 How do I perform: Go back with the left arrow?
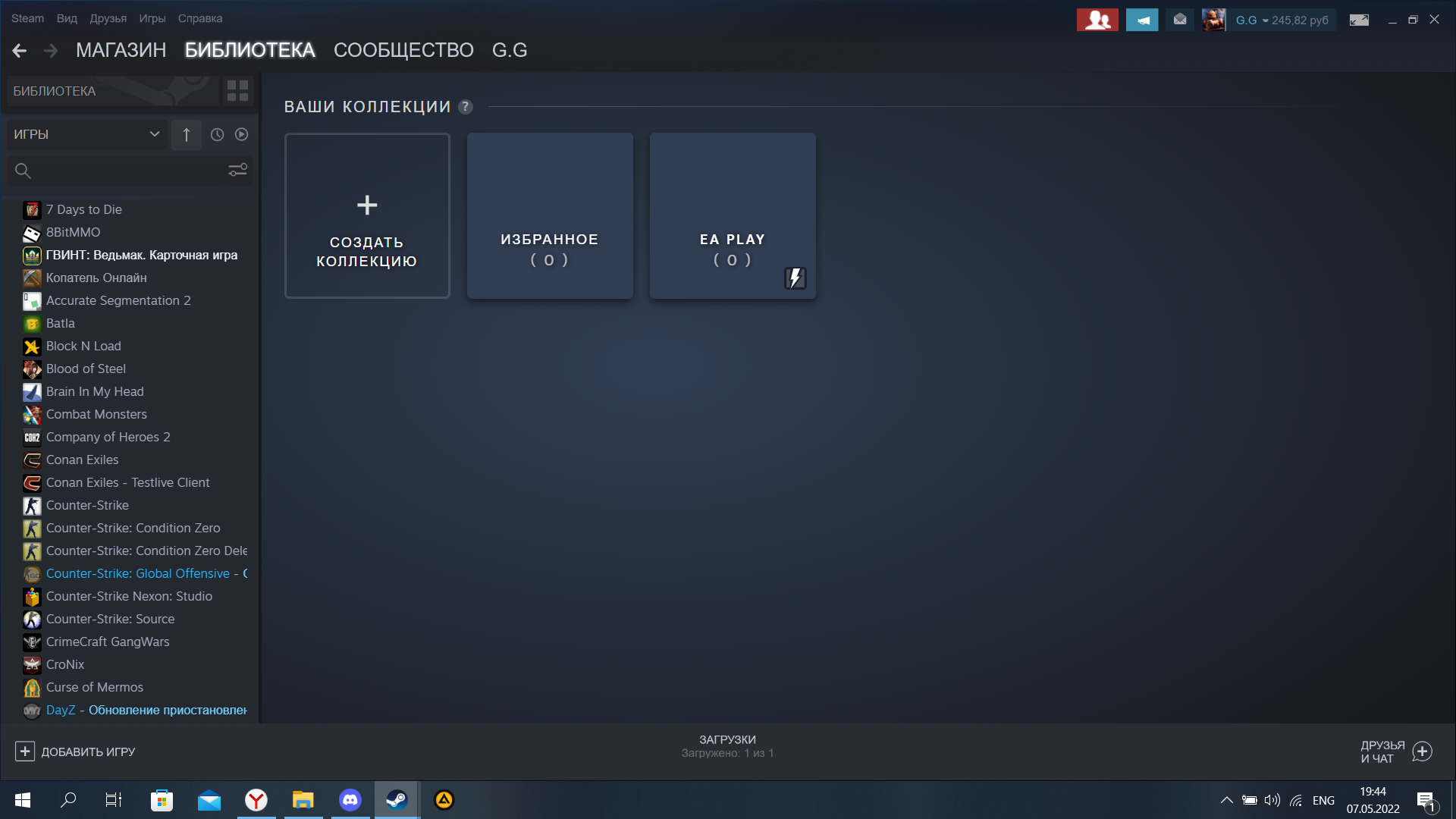20,51
